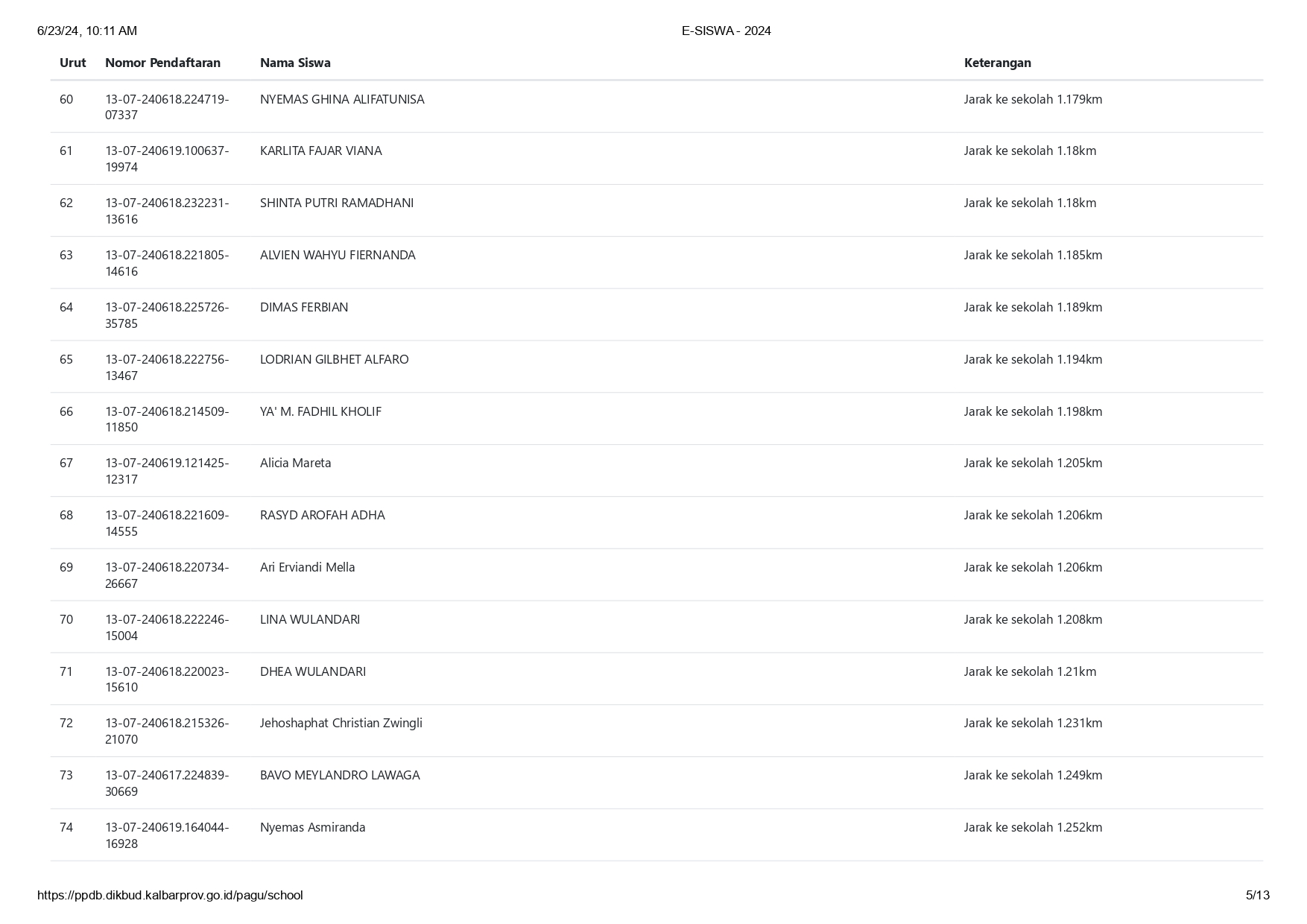Select the name LODRIAN GILBHET ALFARO

(x=335, y=359)
